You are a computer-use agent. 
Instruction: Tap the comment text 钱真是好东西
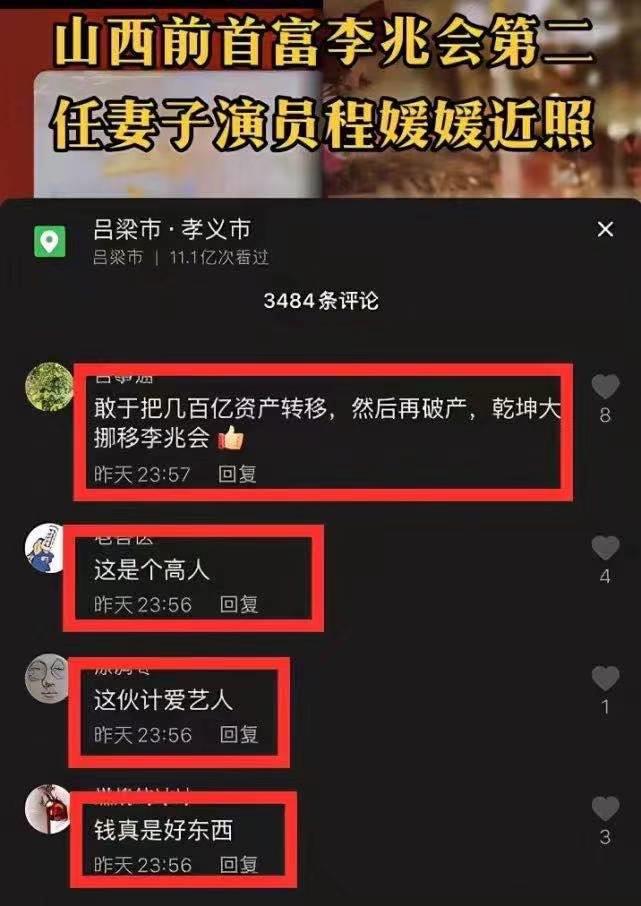[x=163, y=831]
